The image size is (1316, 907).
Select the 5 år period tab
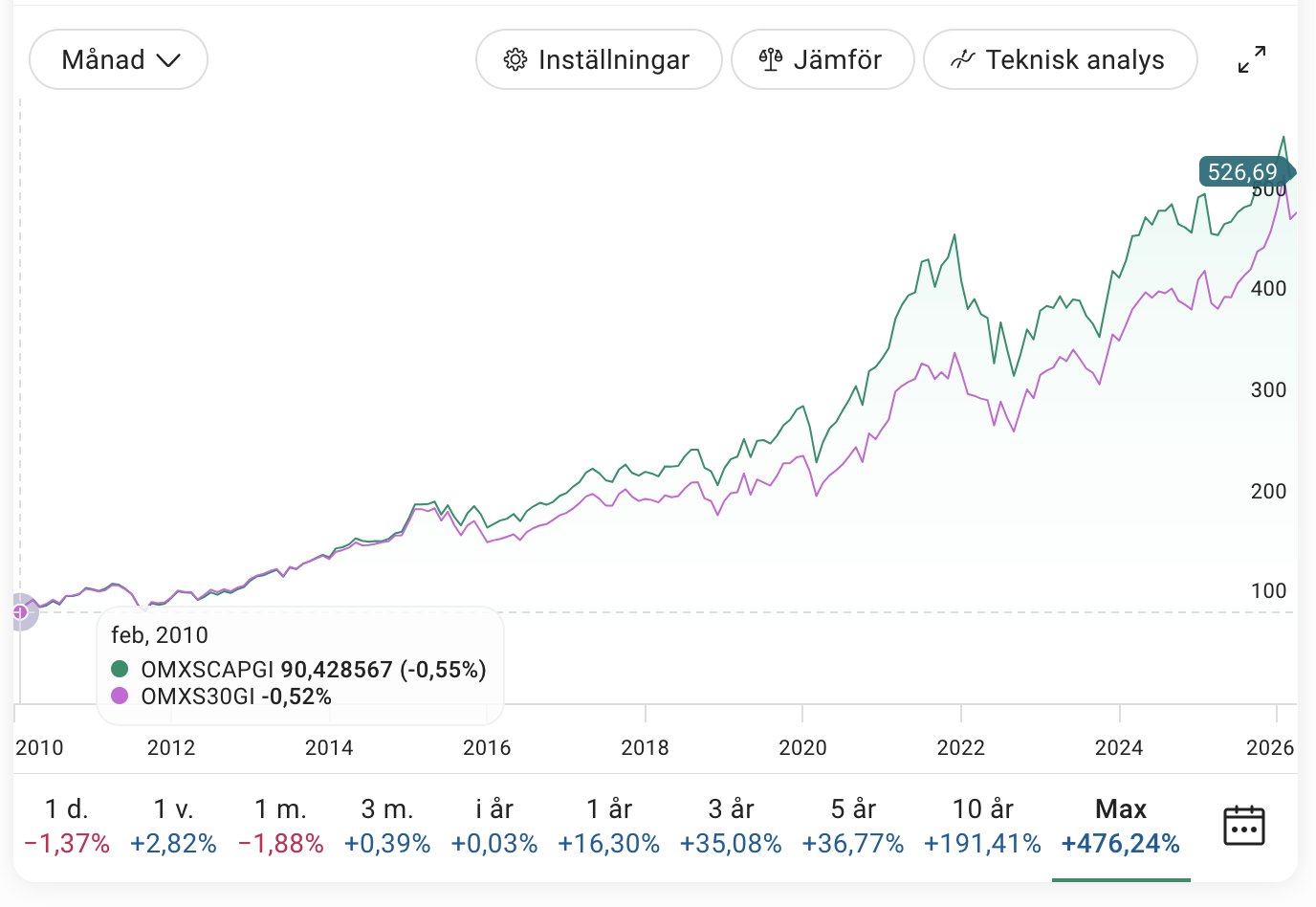[x=853, y=826]
